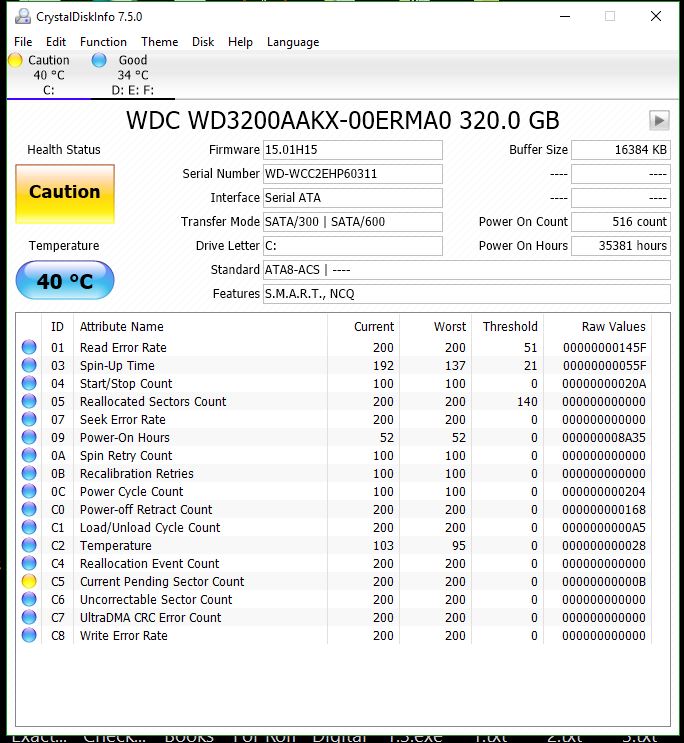Viewport: 684px width, 743px height.
Task: Click the Raw Values column header
Action: click(598, 326)
